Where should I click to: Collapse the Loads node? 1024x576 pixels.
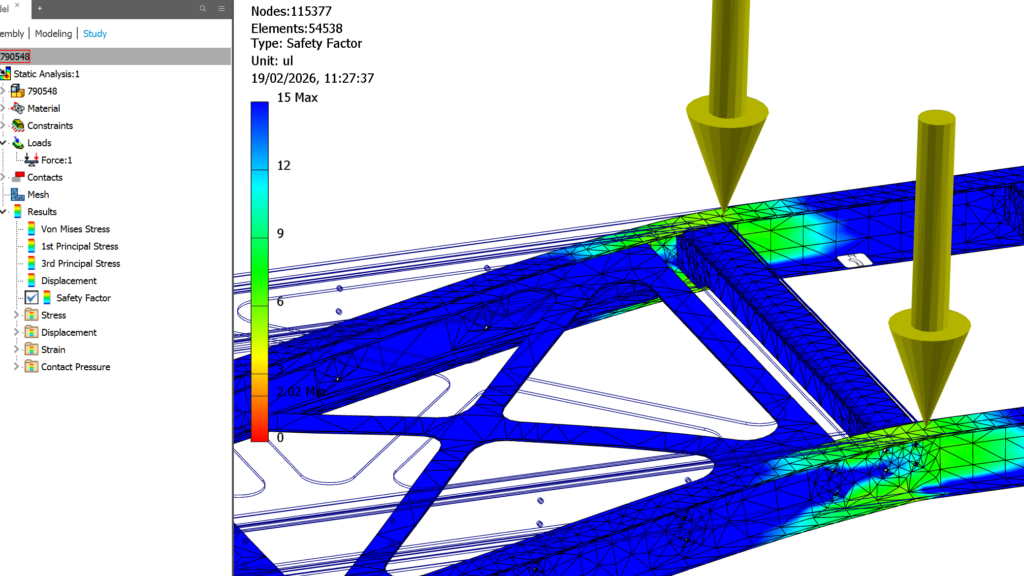[3, 142]
